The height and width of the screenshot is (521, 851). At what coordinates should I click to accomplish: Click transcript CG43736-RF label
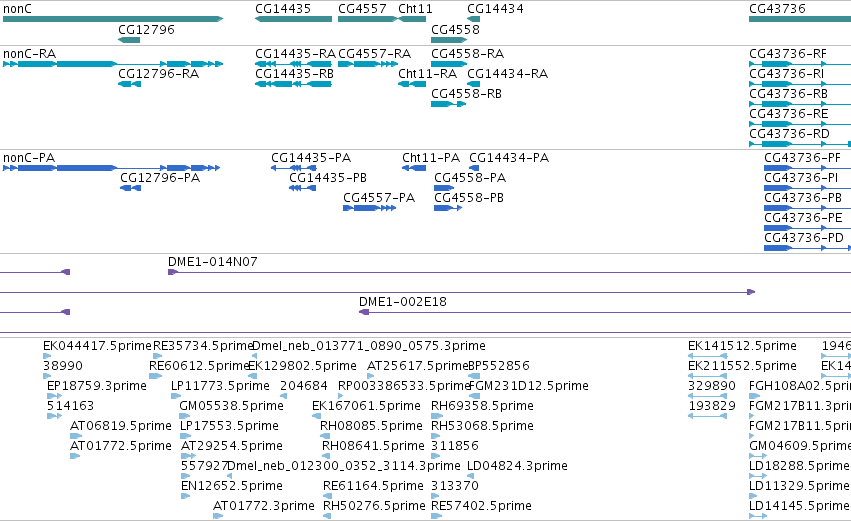(x=788, y=54)
